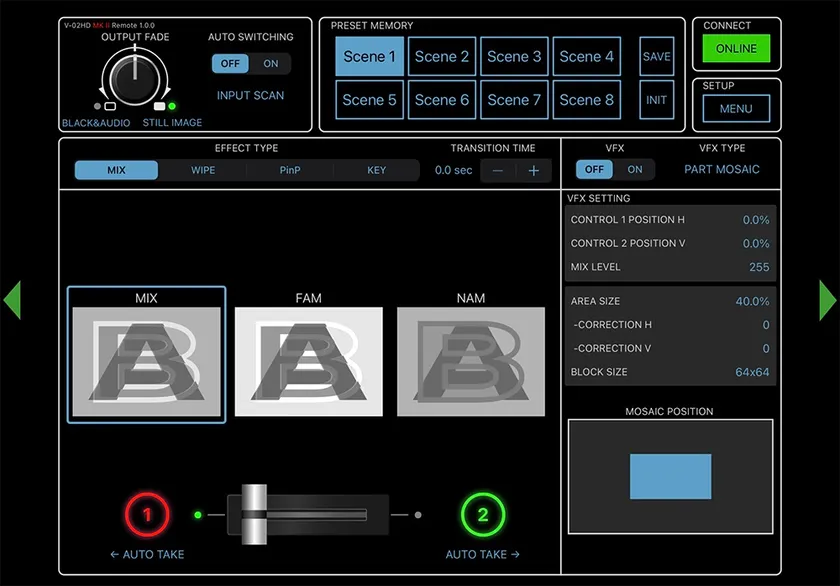This screenshot has width=840, height=586.
Task: Switch effect type to PinP
Action: click(x=290, y=171)
